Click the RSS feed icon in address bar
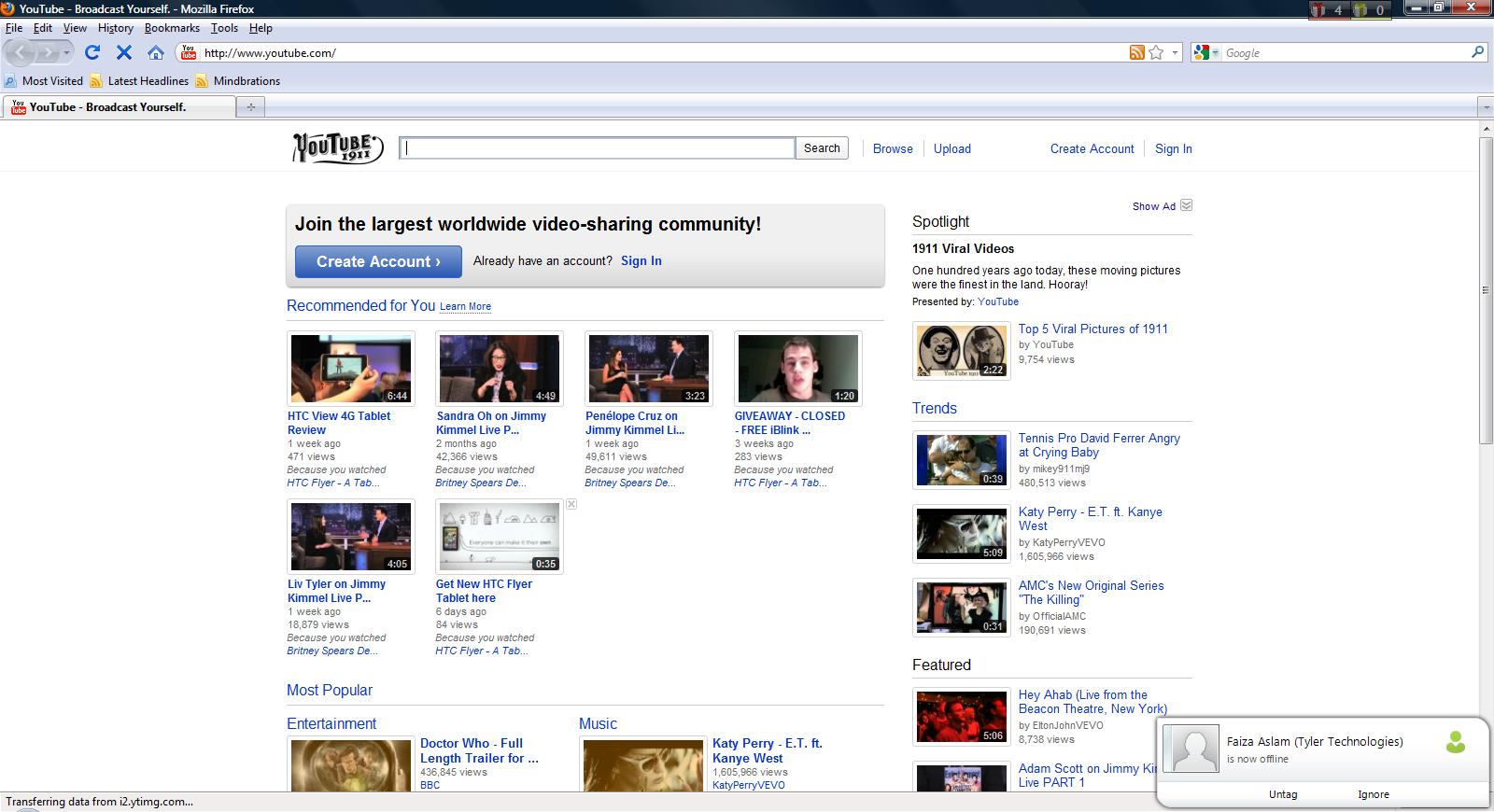The width and height of the screenshot is (1494, 812). click(1136, 52)
